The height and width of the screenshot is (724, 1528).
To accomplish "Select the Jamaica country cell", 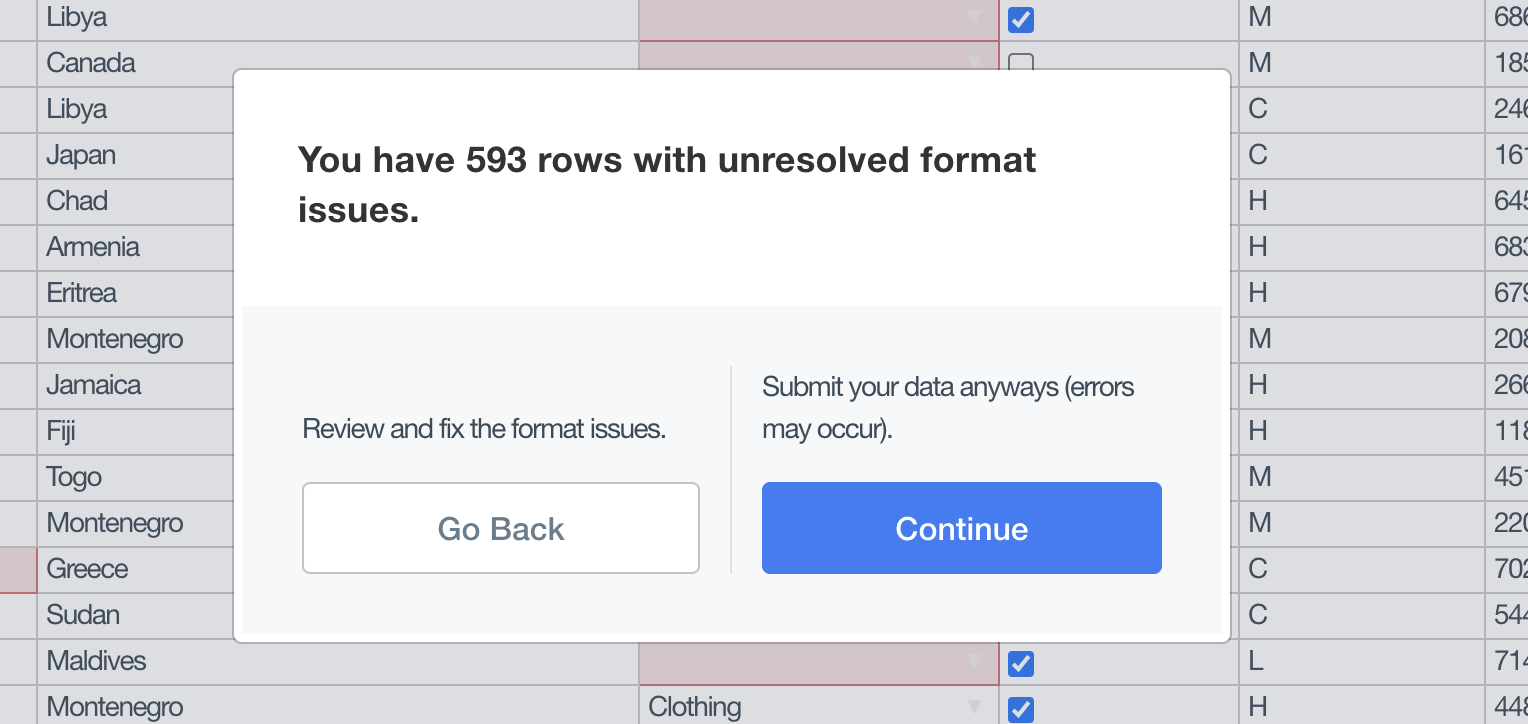I will [120, 385].
